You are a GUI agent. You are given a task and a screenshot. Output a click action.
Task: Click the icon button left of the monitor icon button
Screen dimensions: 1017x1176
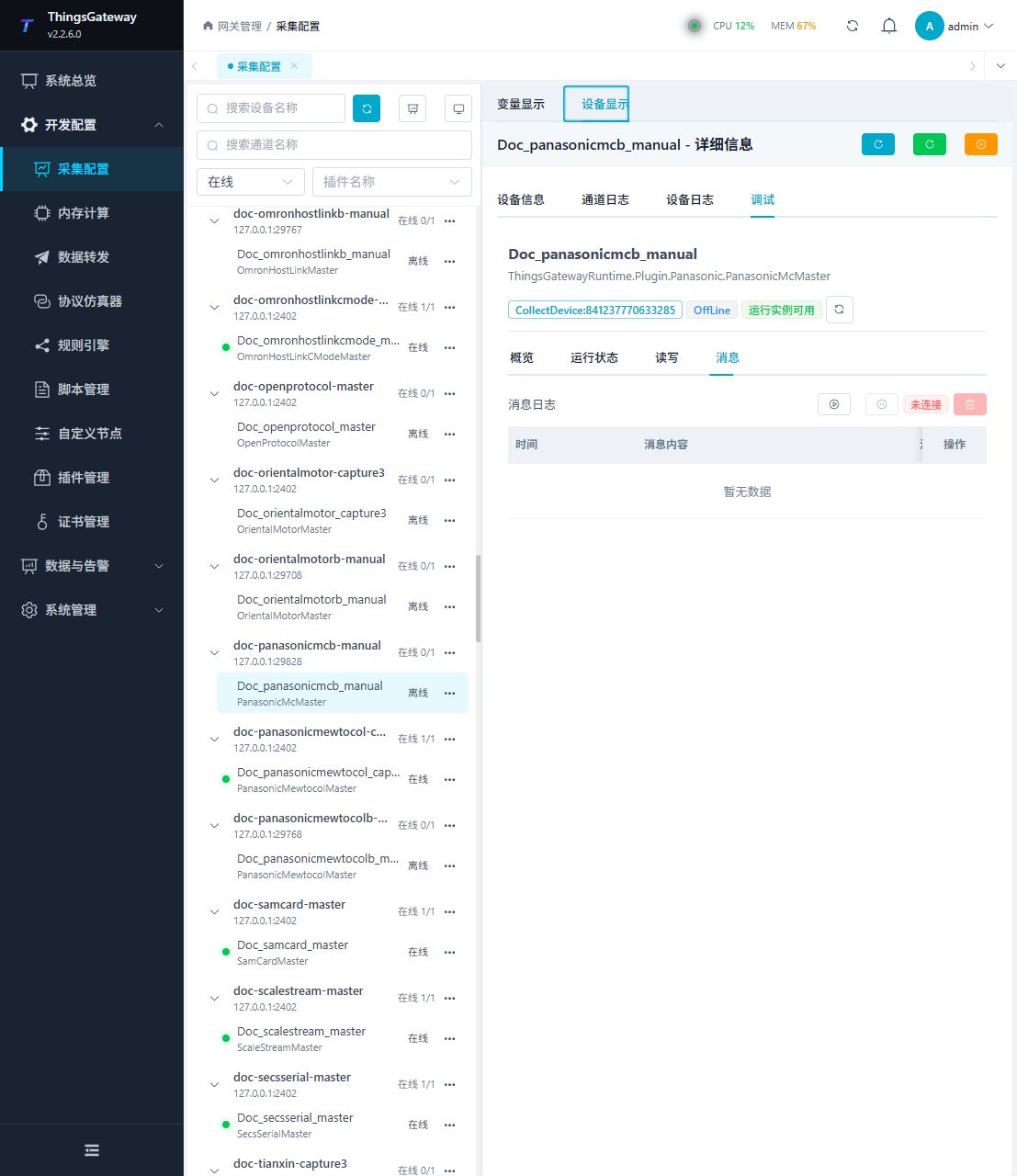coord(412,108)
